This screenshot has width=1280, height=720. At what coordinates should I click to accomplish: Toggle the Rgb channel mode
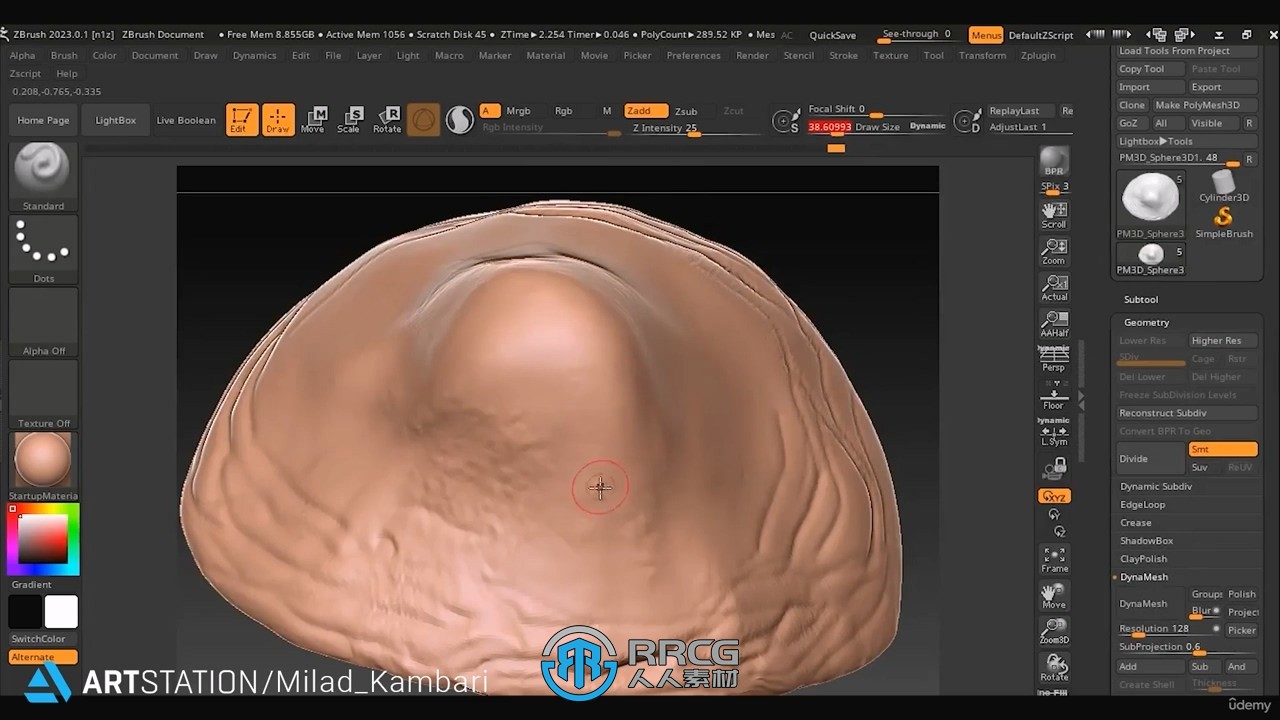click(563, 111)
